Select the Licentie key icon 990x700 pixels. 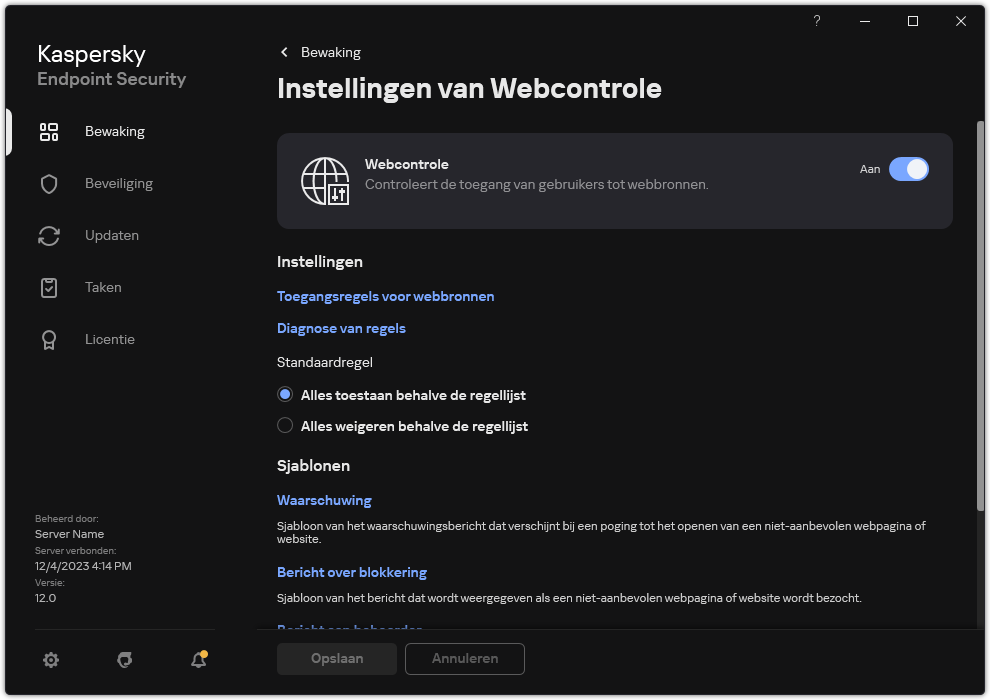tap(49, 339)
